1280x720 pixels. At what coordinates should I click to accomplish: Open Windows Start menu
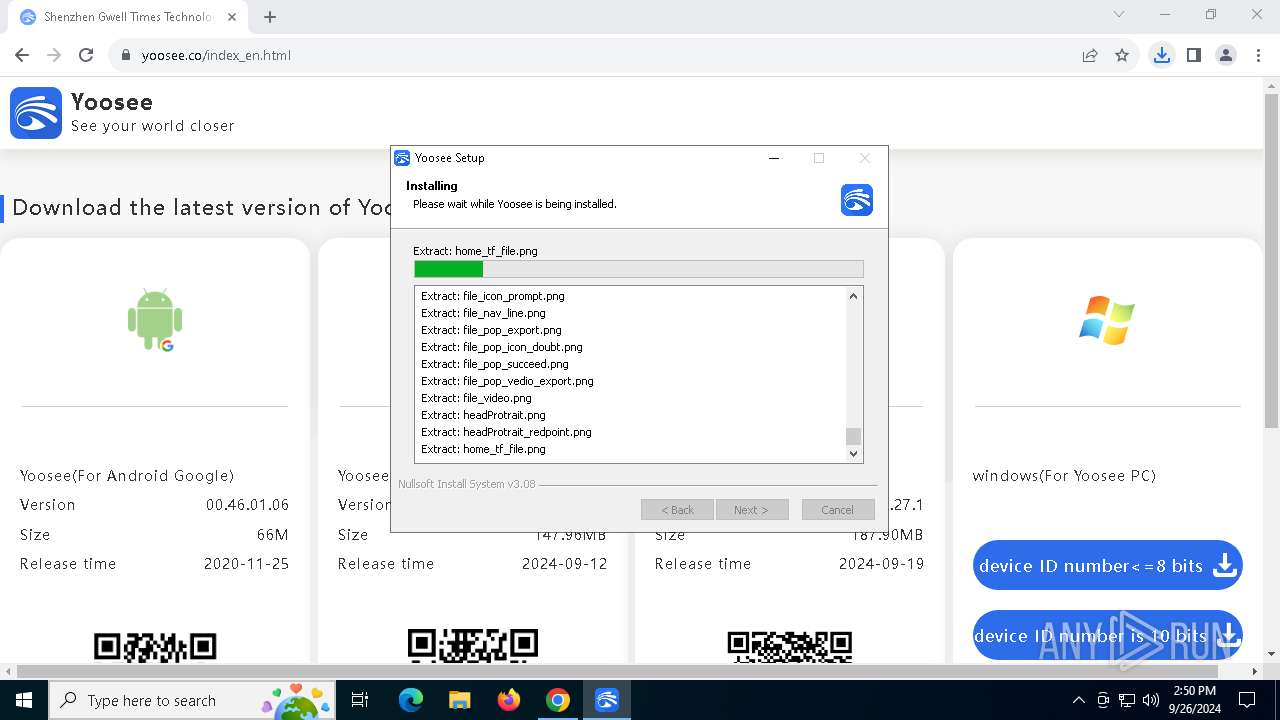tap(23, 700)
